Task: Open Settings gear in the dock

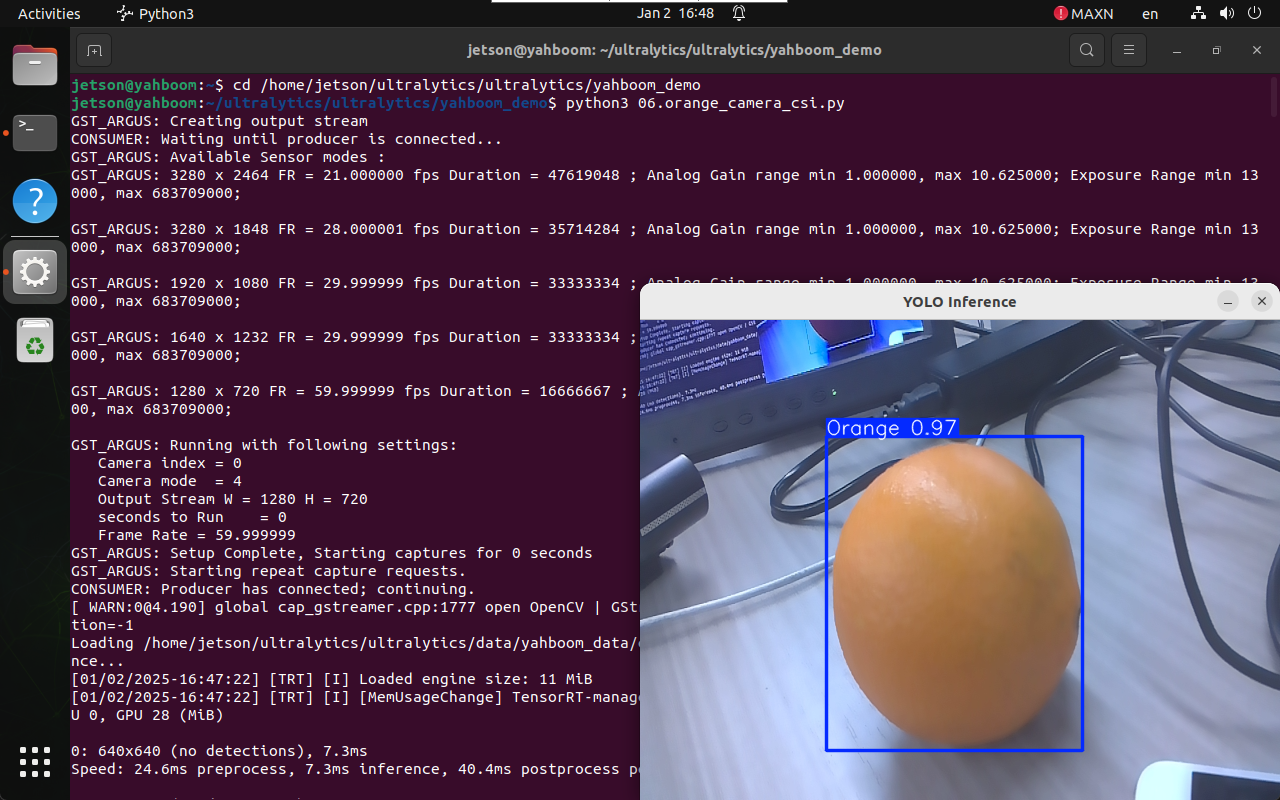Action: 35,272
